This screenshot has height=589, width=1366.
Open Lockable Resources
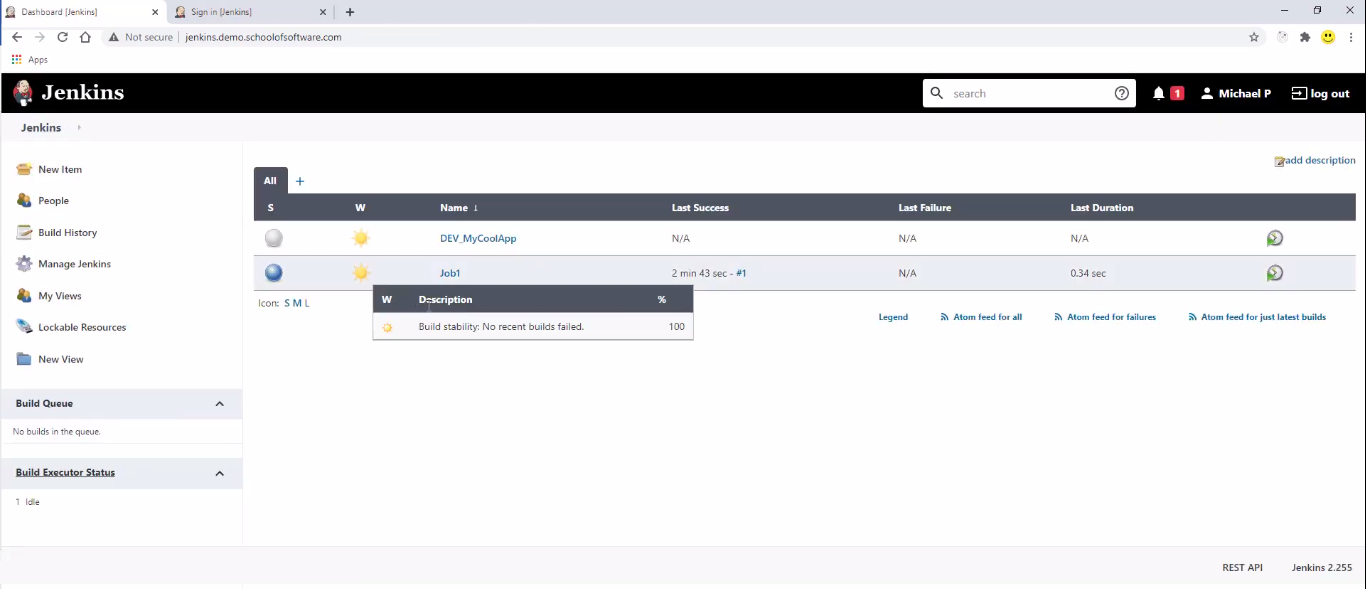79,327
